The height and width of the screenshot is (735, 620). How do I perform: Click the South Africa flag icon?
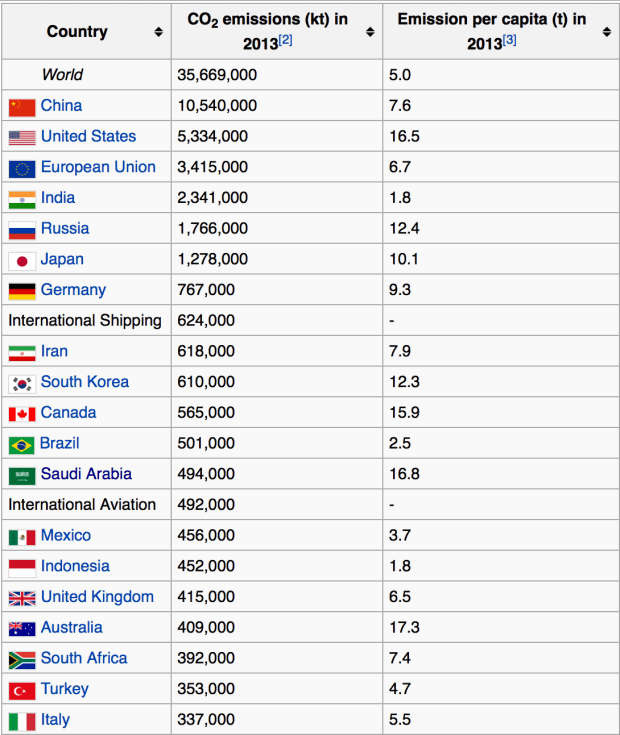tap(22, 659)
